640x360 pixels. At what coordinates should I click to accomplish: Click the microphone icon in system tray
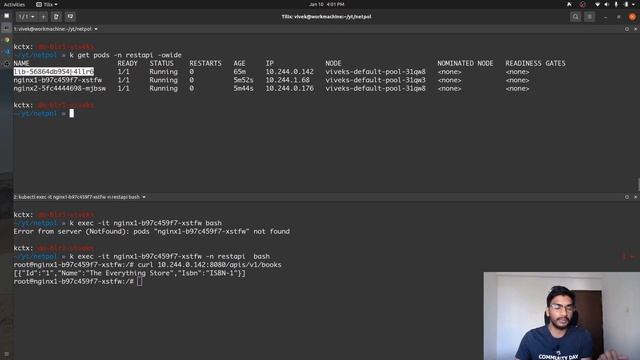[x=616, y=4]
